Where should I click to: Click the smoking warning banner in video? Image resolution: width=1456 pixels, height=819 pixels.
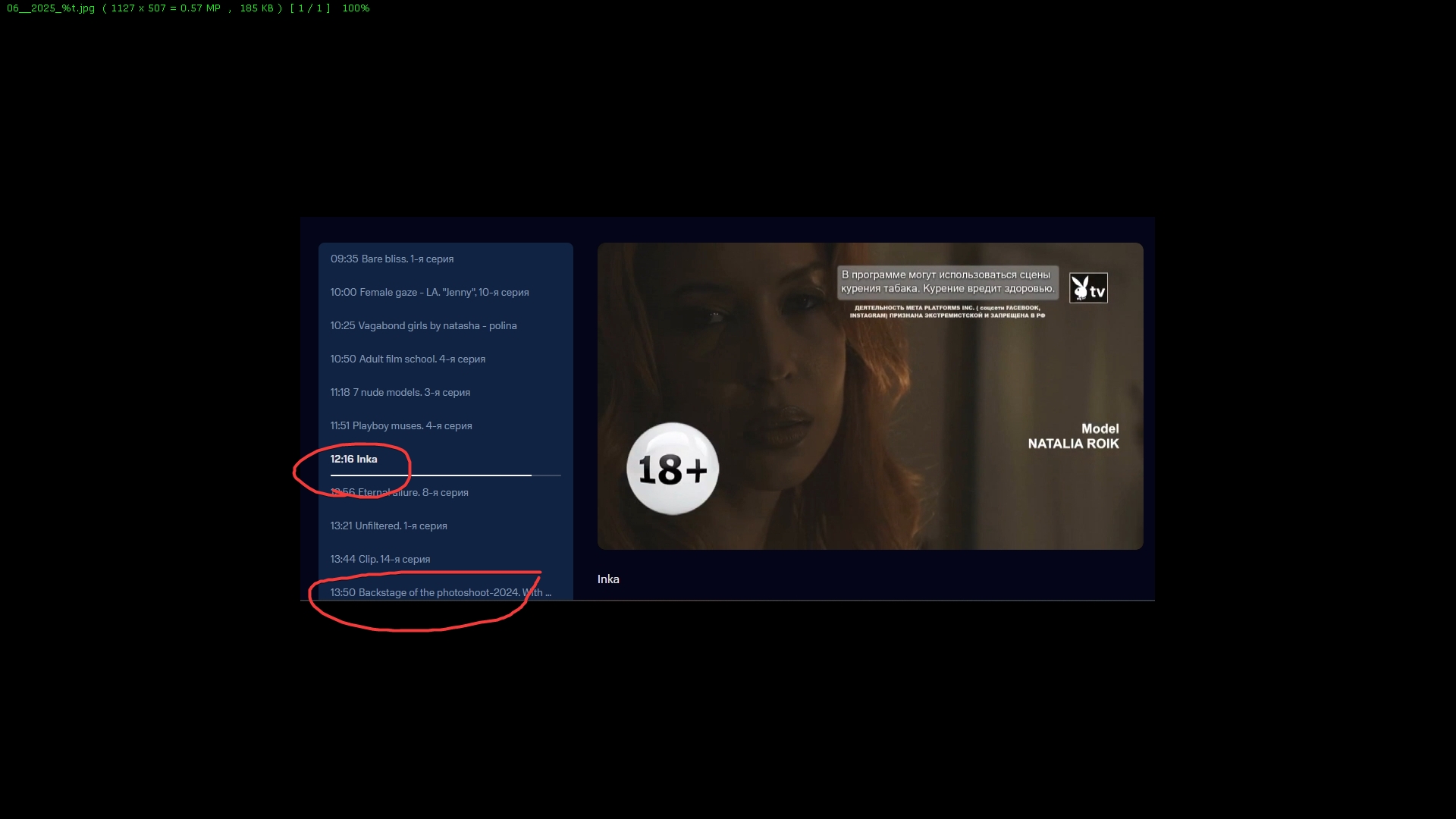tap(947, 281)
